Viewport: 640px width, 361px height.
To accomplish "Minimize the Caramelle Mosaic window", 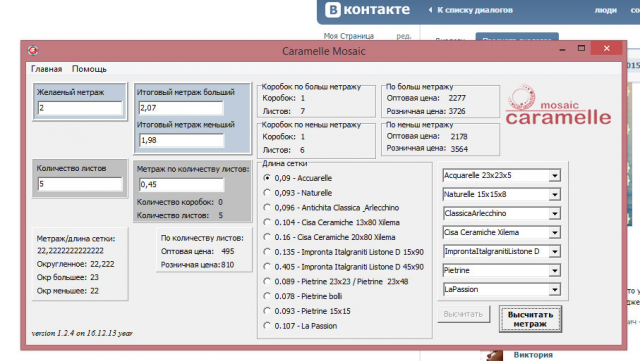I will coord(562,49).
